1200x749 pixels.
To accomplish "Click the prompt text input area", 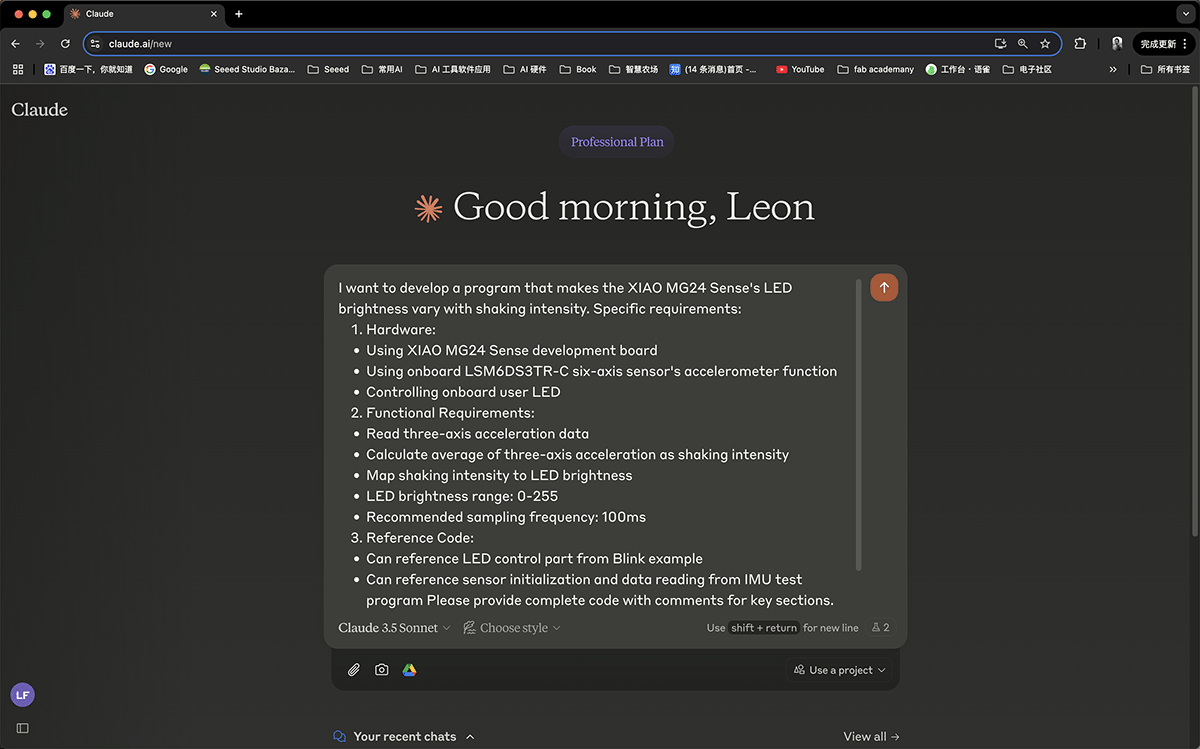I will (594, 444).
